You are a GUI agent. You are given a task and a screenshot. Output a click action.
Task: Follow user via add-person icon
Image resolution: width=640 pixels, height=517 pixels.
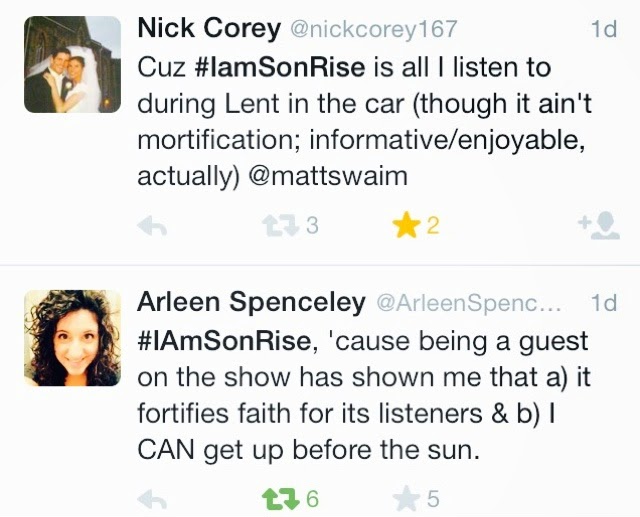pyautogui.click(x=599, y=226)
